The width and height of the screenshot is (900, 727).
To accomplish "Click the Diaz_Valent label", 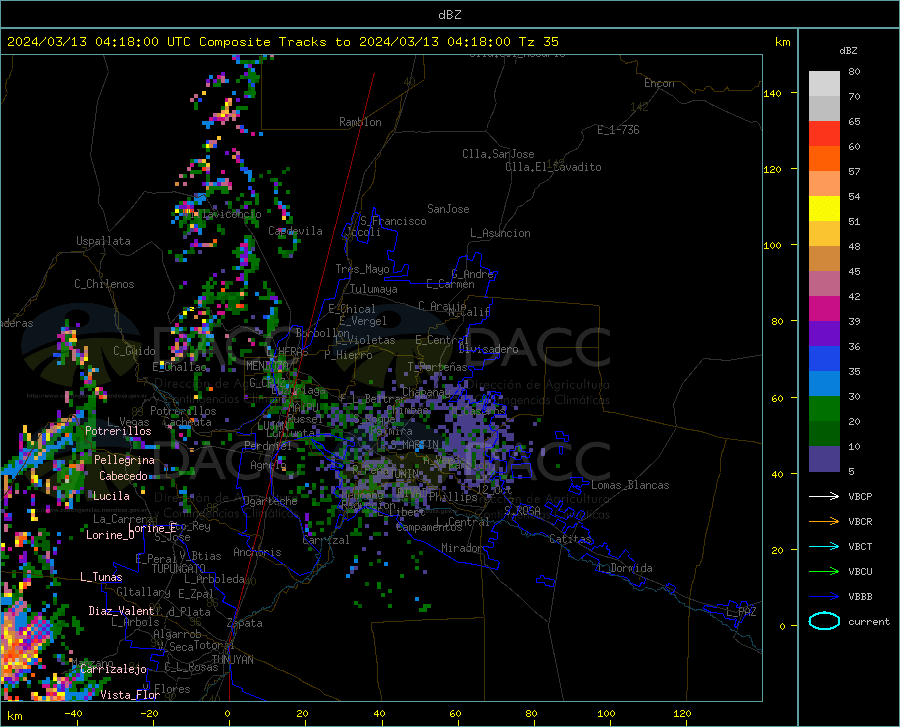I will 121,611.
